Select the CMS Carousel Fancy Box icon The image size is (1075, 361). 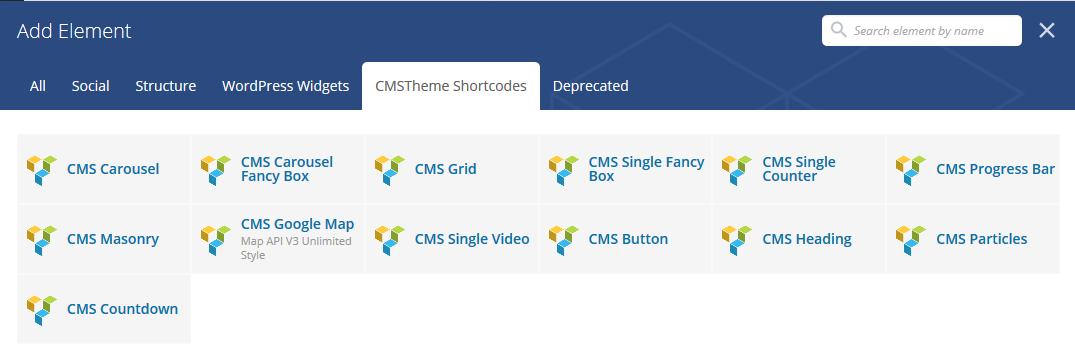[x=215, y=170]
